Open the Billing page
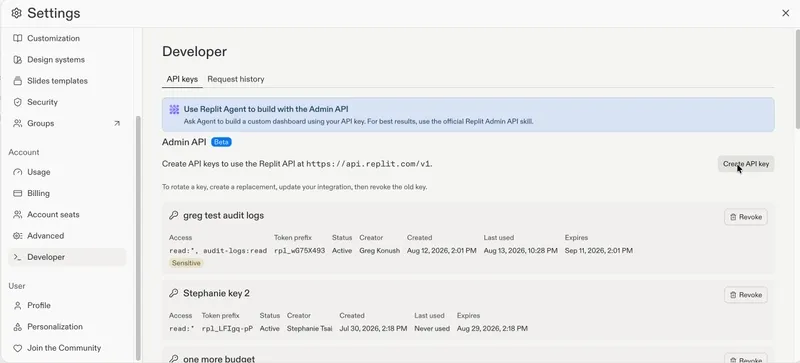The height and width of the screenshot is (363, 800). point(67,193)
